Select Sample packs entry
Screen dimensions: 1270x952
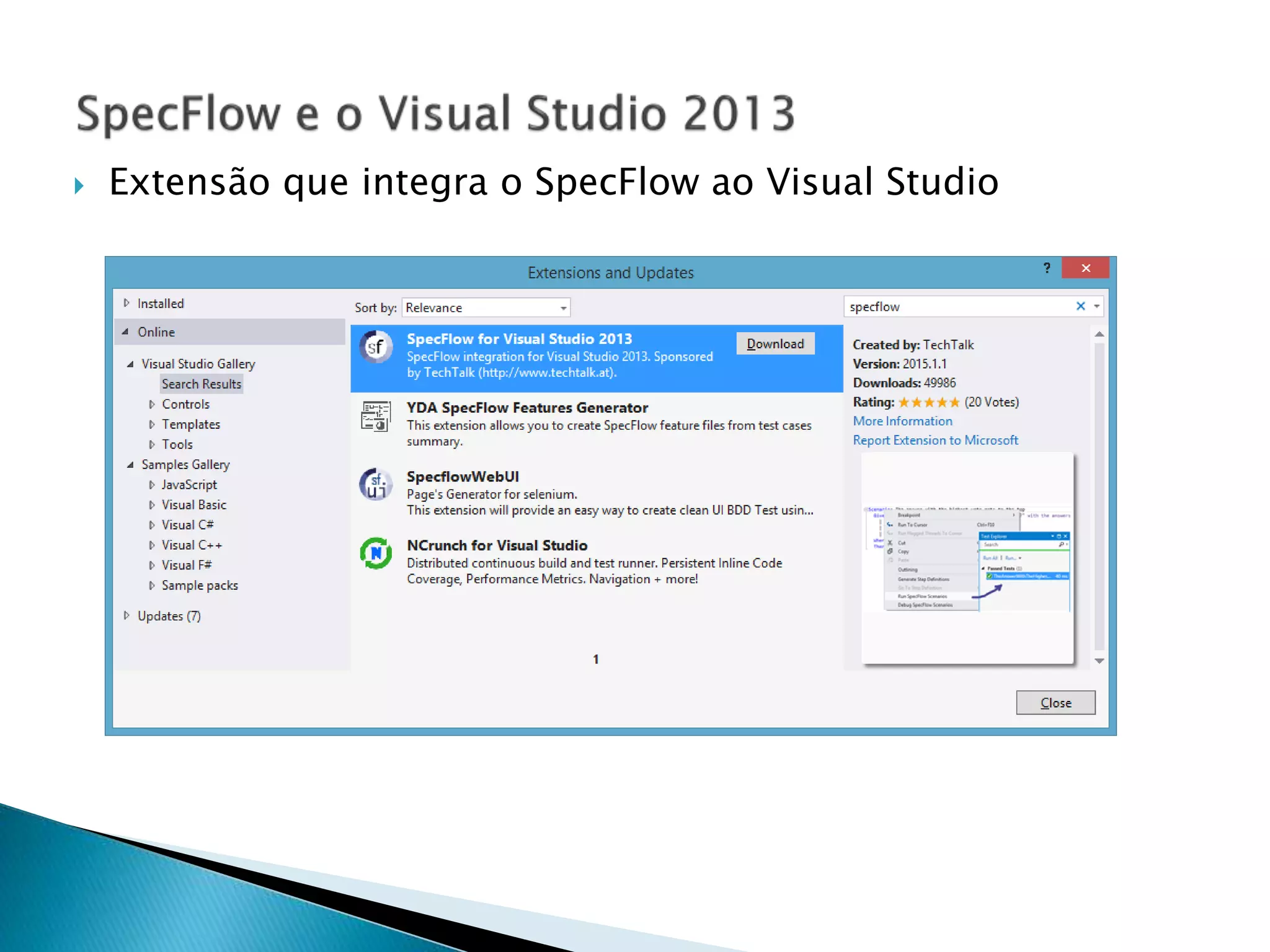coord(200,585)
